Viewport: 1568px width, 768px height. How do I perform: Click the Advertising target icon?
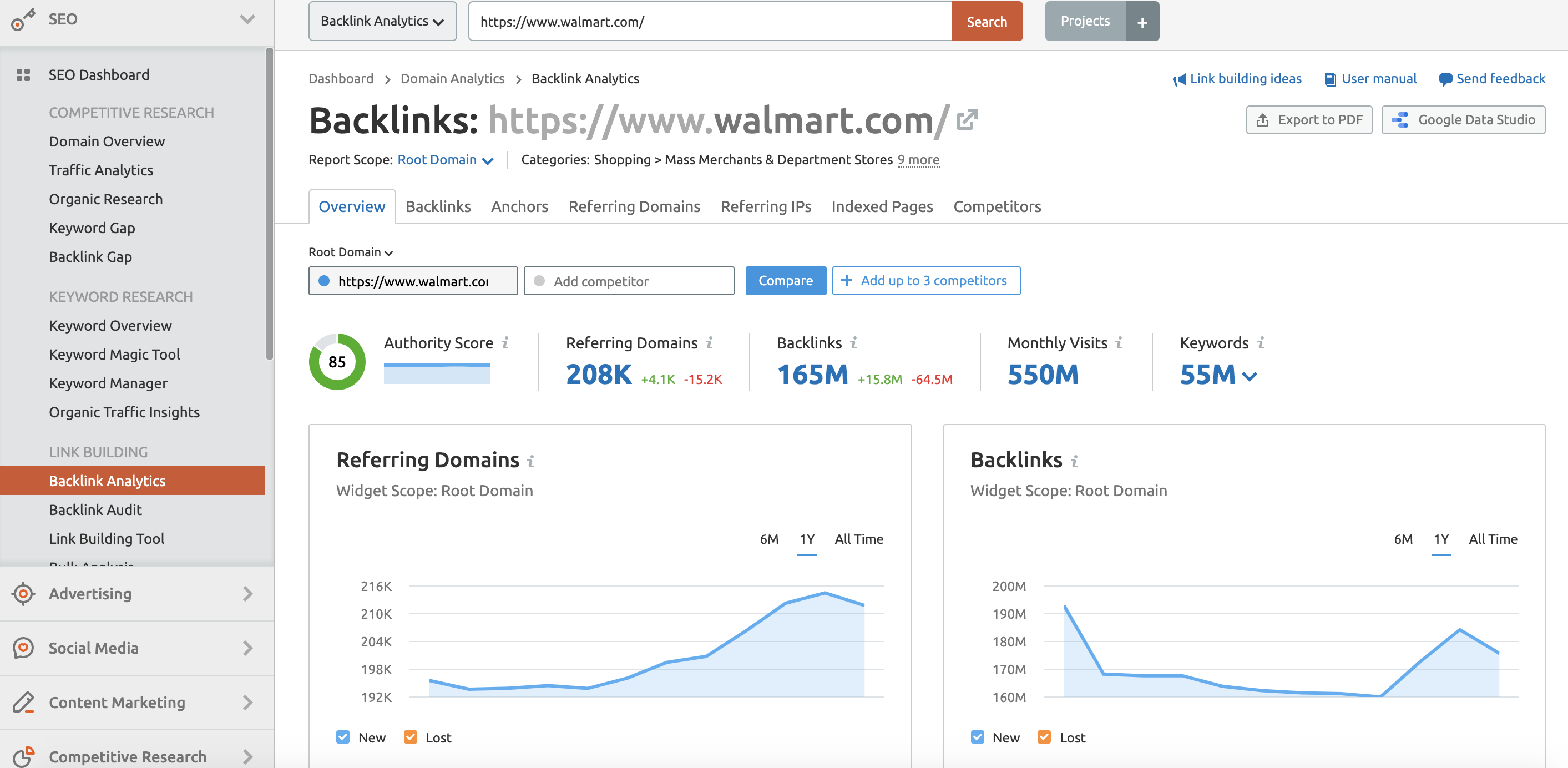[x=23, y=593]
